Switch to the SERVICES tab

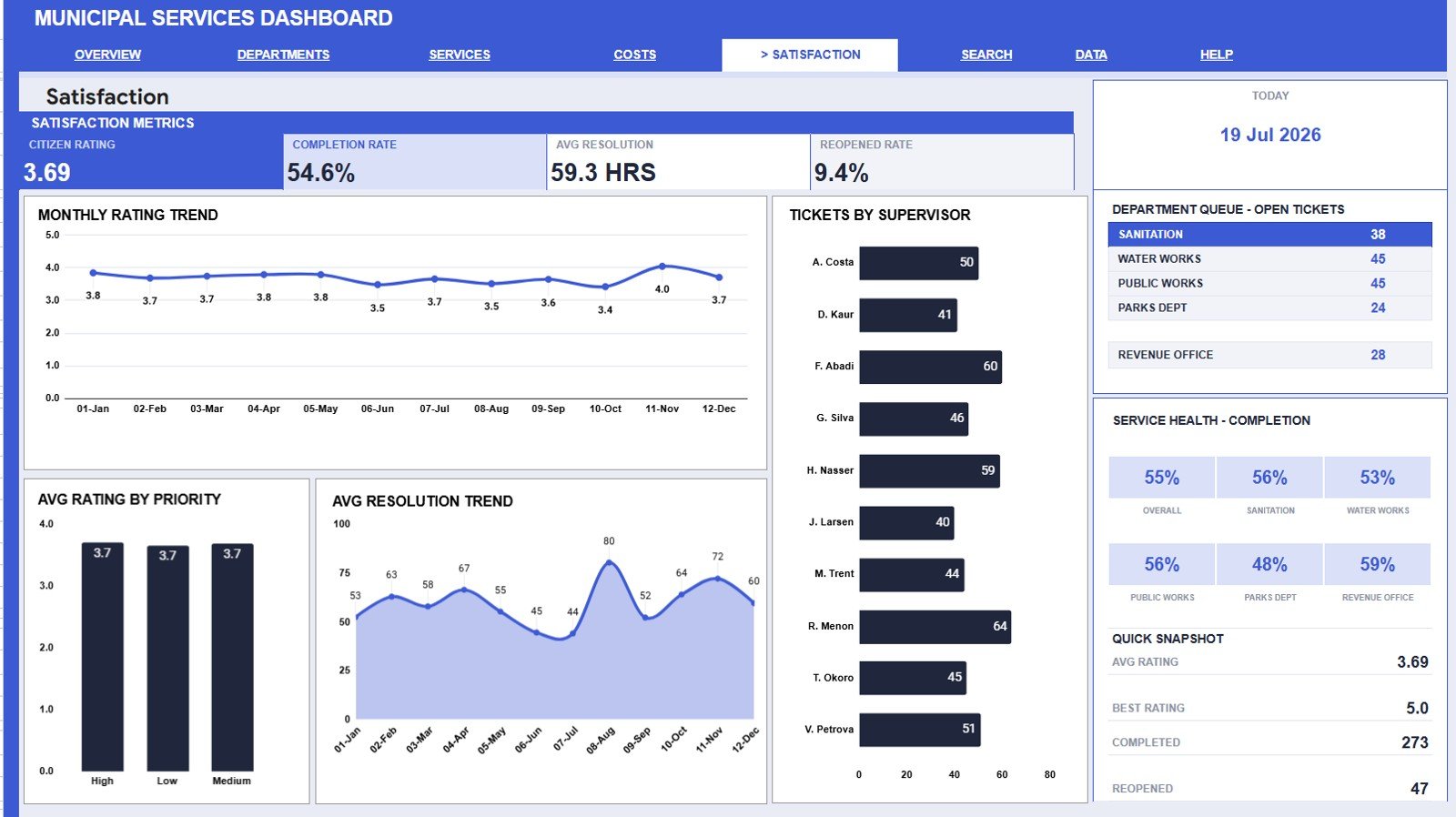click(x=460, y=55)
